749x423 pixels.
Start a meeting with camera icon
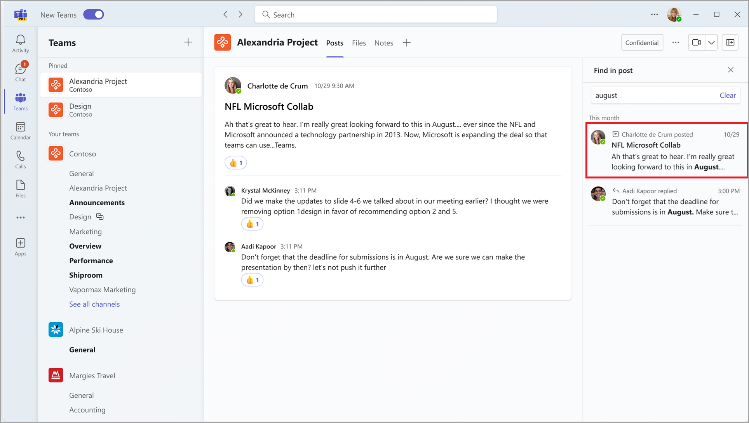696,42
